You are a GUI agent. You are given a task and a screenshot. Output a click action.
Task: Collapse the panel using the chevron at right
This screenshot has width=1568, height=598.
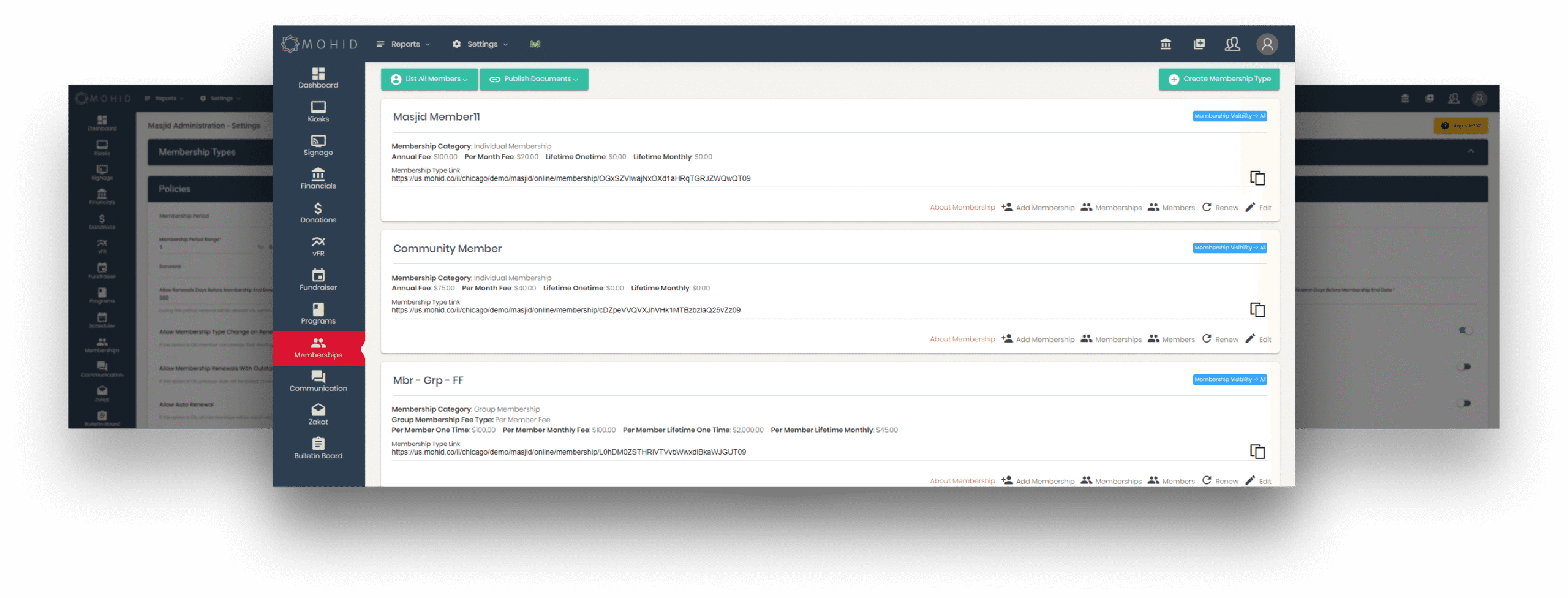[1471, 151]
